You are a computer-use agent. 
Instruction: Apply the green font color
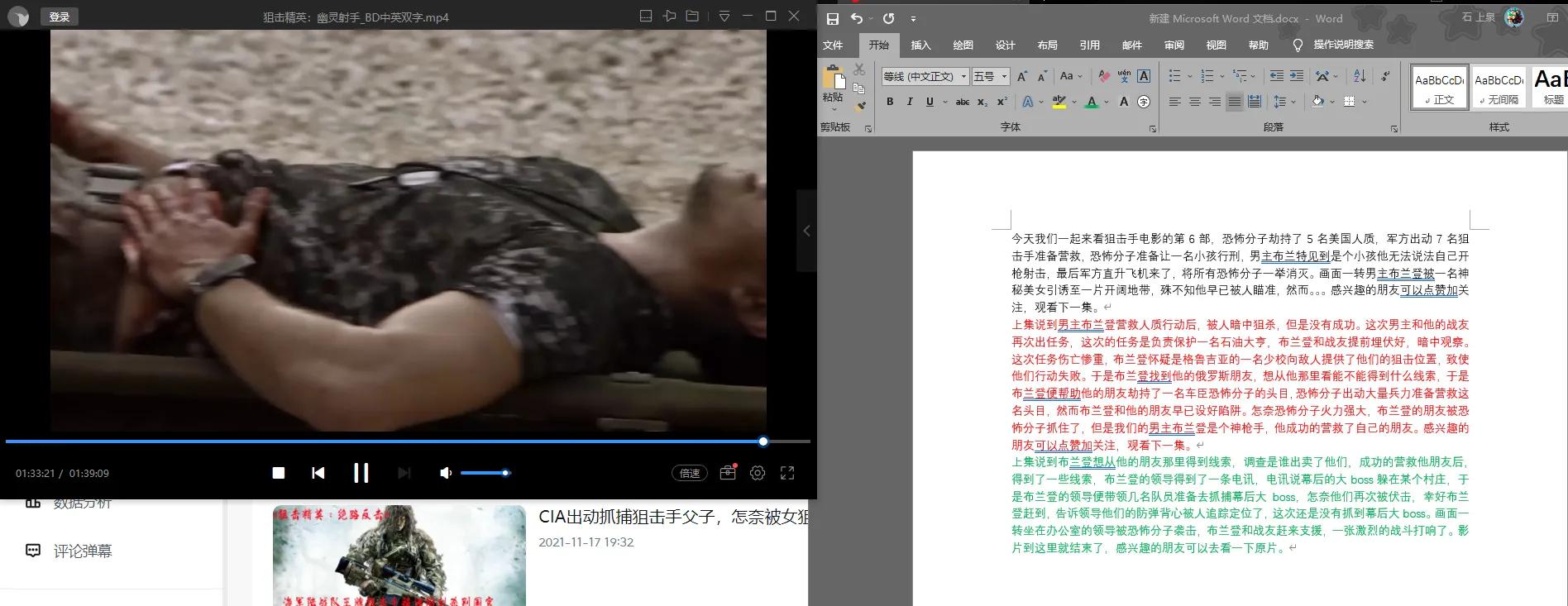[x=1092, y=102]
